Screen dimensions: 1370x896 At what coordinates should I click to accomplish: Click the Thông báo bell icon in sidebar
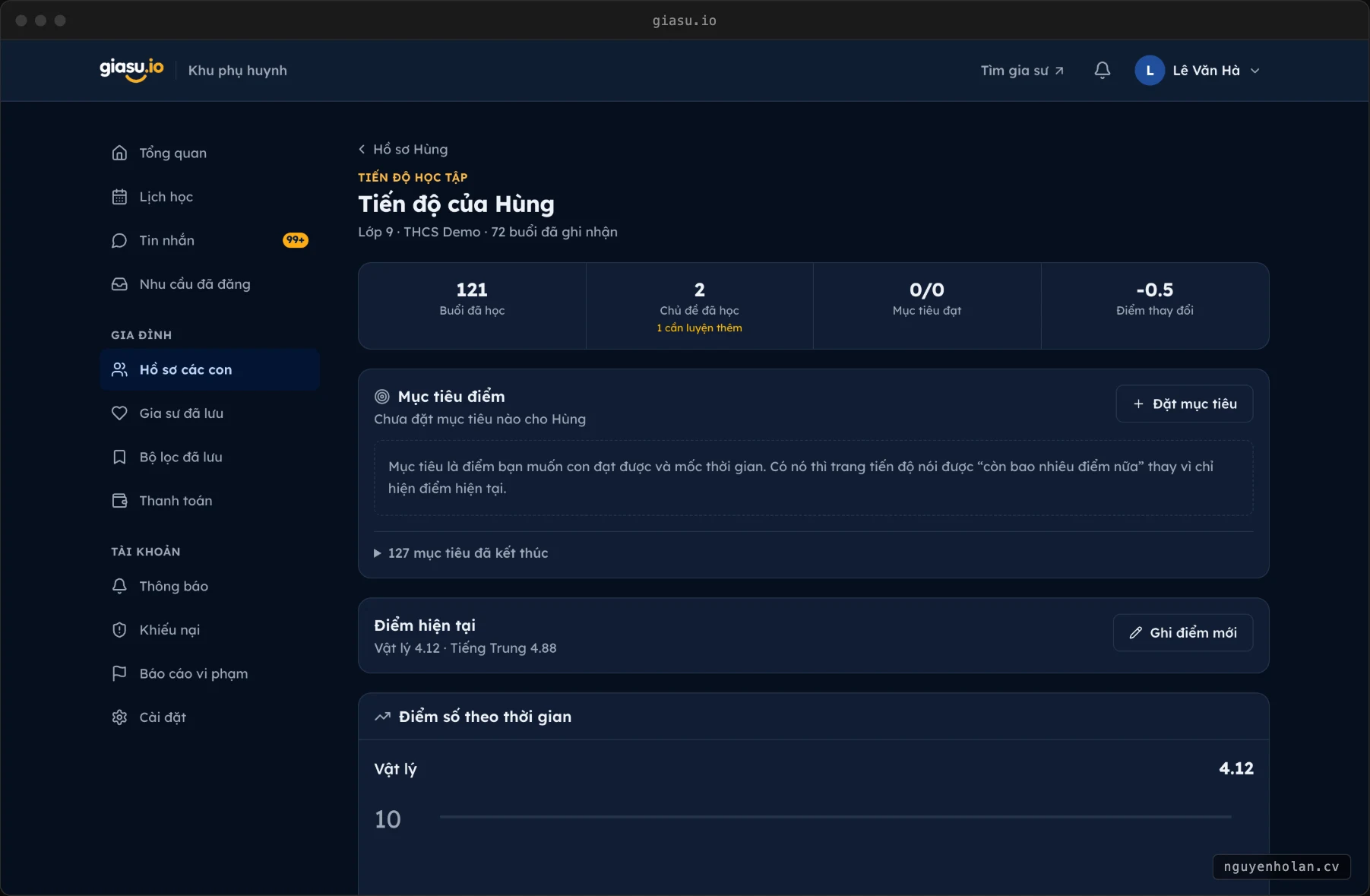point(119,586)
